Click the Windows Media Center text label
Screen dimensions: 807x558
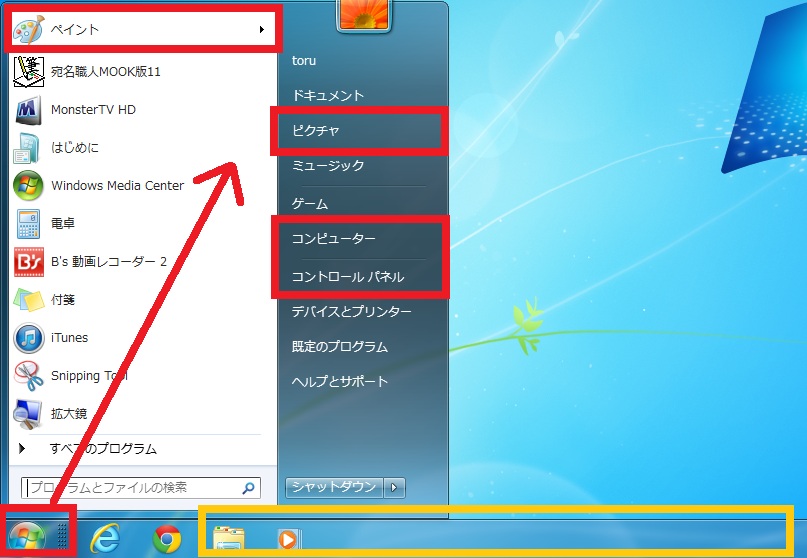117,186
